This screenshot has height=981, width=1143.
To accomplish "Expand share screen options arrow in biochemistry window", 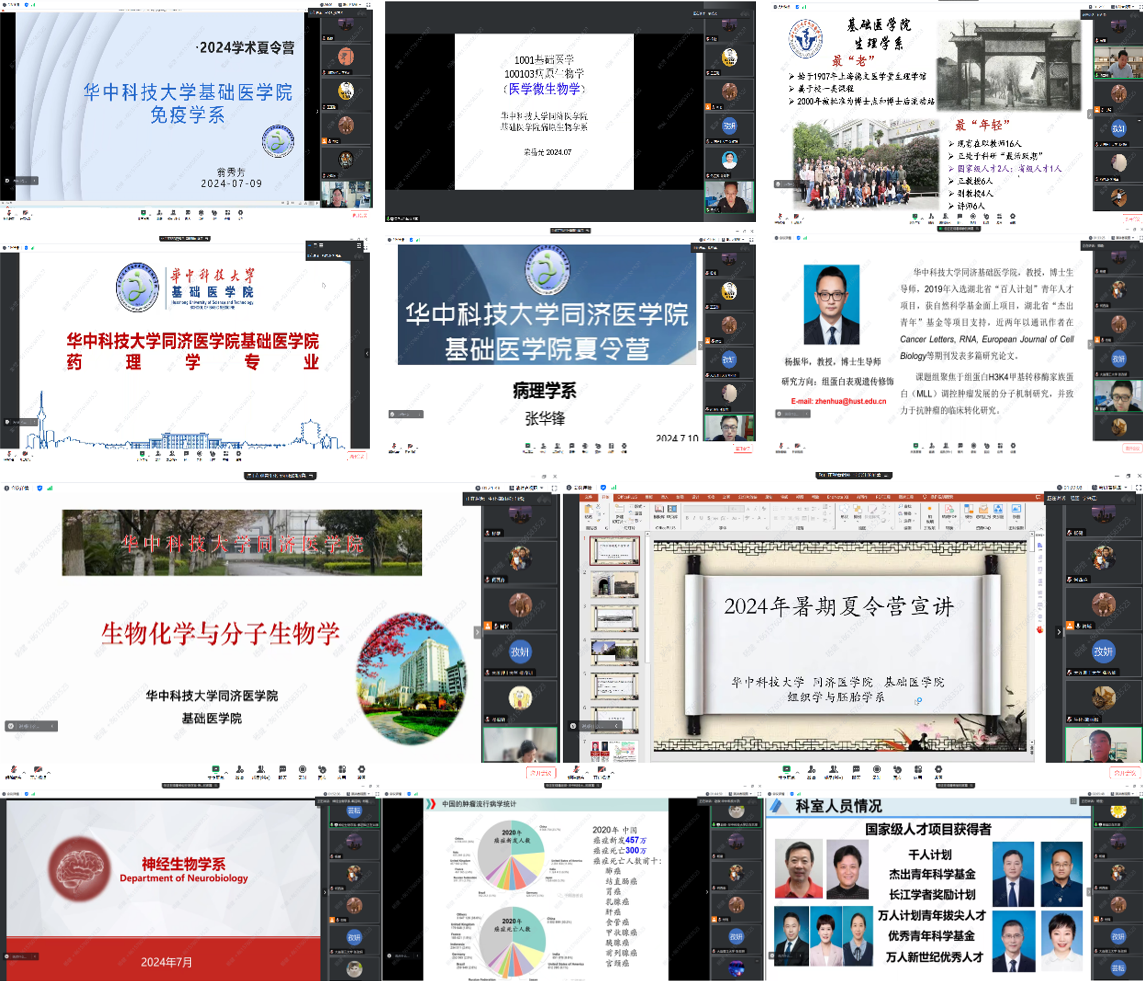I will tap(226, 773).
